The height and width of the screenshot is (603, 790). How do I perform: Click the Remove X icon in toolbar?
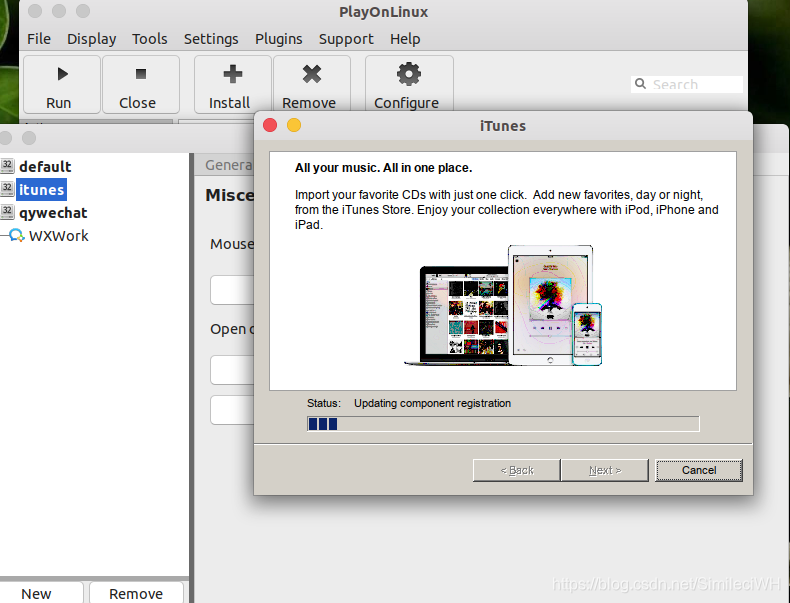click(312, 74)
